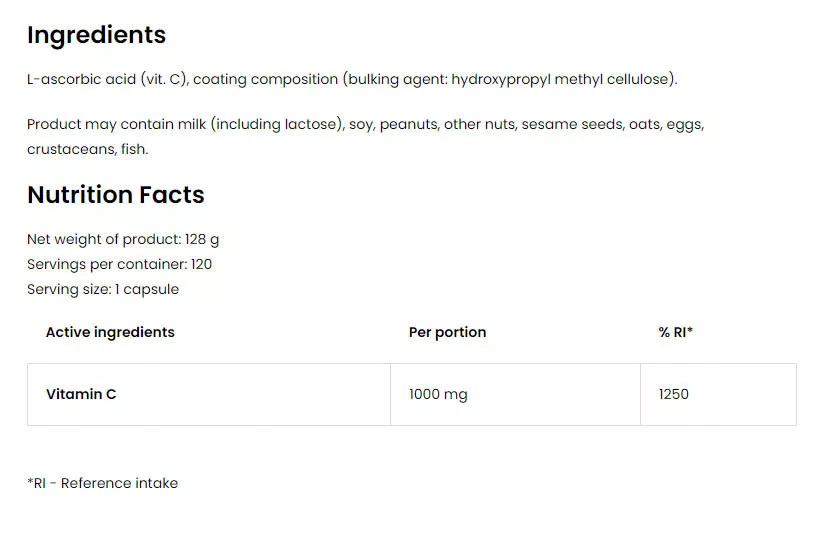Select the L-ascorbic acid ingredients line
This screenshot has width=838, height=535.
[x=352, y=79]
